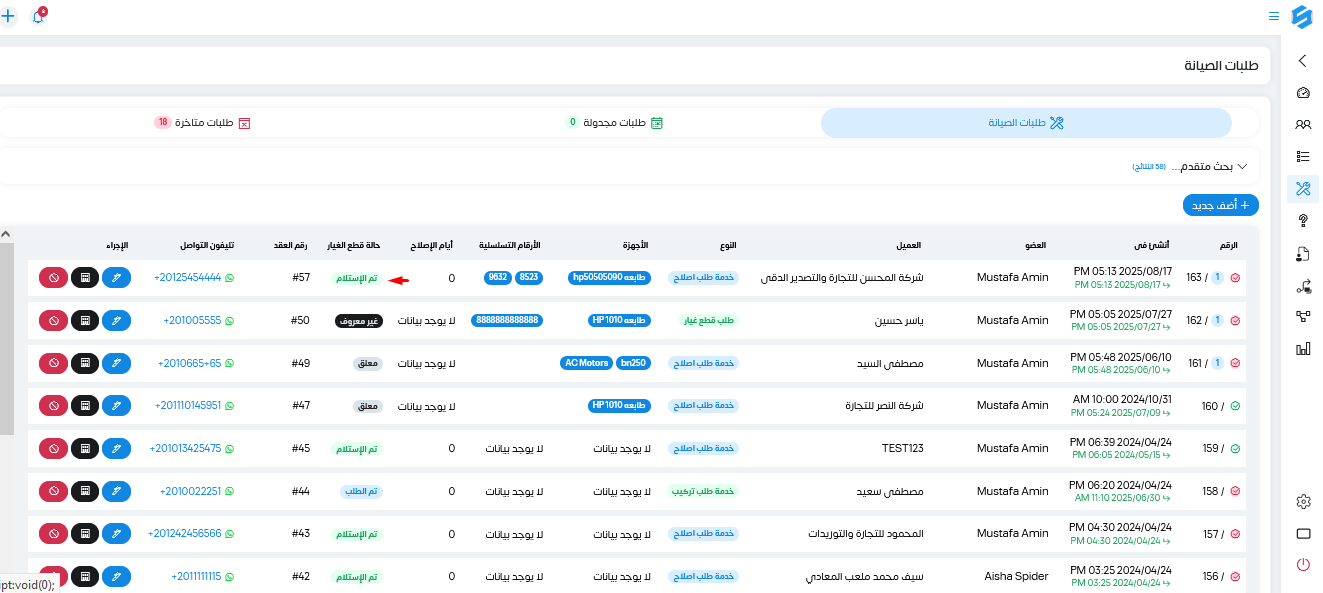Open the maintenance tools icon in sidebar
This screenshot has width=1323, height=593.
[x=1302, y=188]
